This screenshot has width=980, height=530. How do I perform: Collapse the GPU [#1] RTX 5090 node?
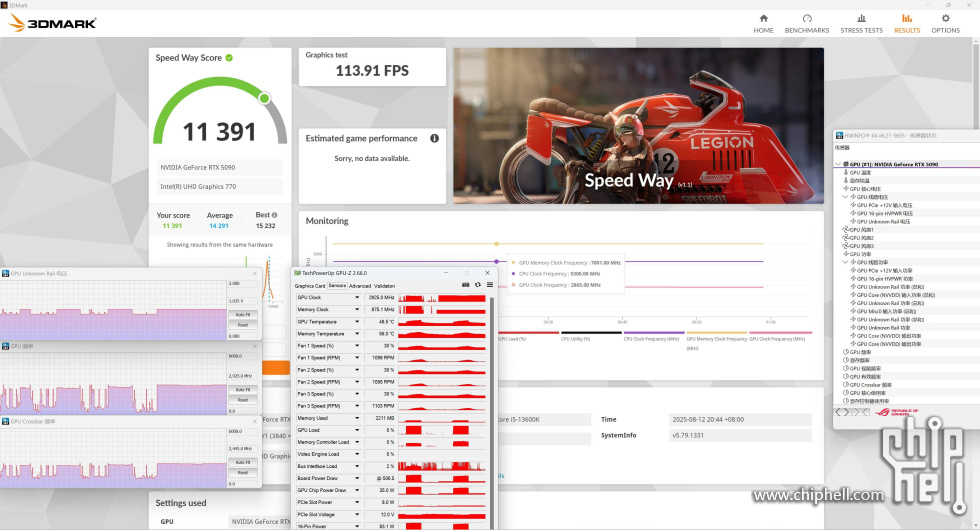coord(838,164)
